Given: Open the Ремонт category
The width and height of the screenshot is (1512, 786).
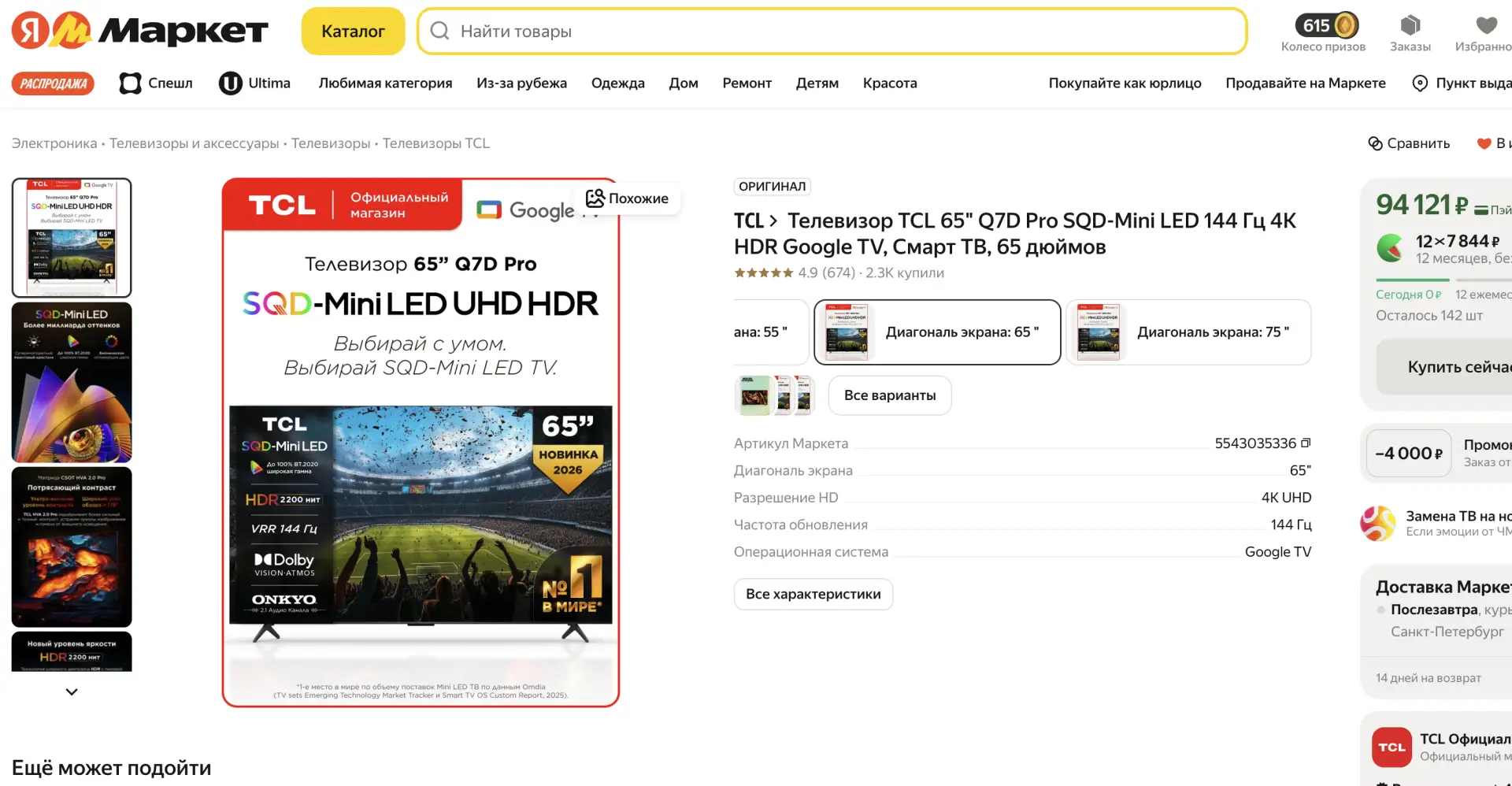Looking at the screenshot, I should coord(747,83).
